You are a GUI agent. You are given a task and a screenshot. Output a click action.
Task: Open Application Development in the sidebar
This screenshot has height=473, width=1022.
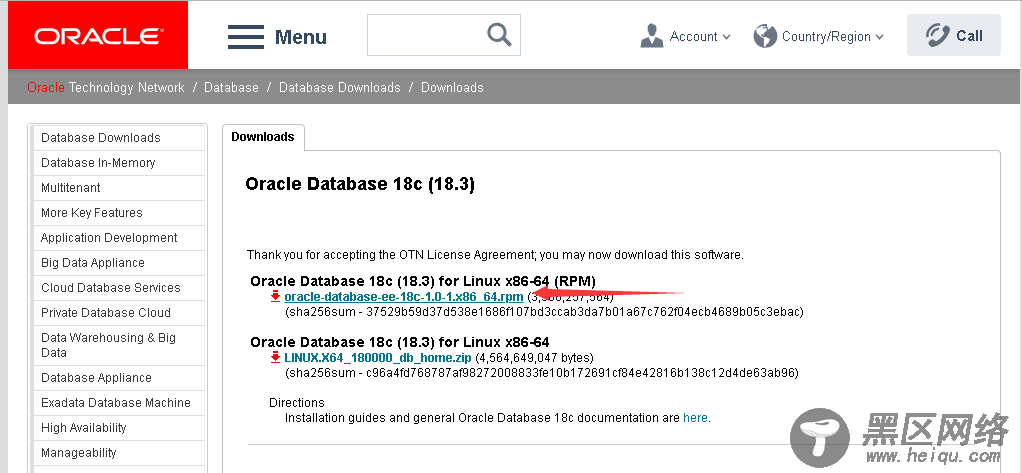point(119,238)
